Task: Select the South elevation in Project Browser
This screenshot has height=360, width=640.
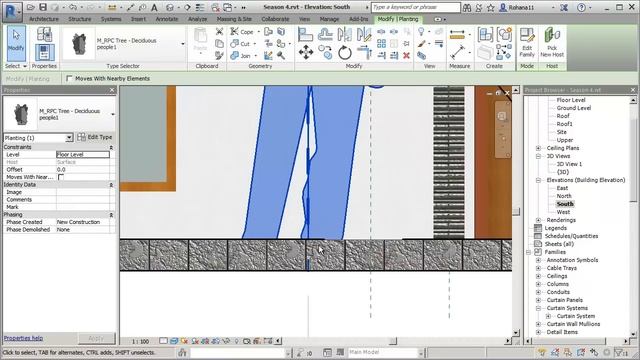Action: click(x=565, y=204)
